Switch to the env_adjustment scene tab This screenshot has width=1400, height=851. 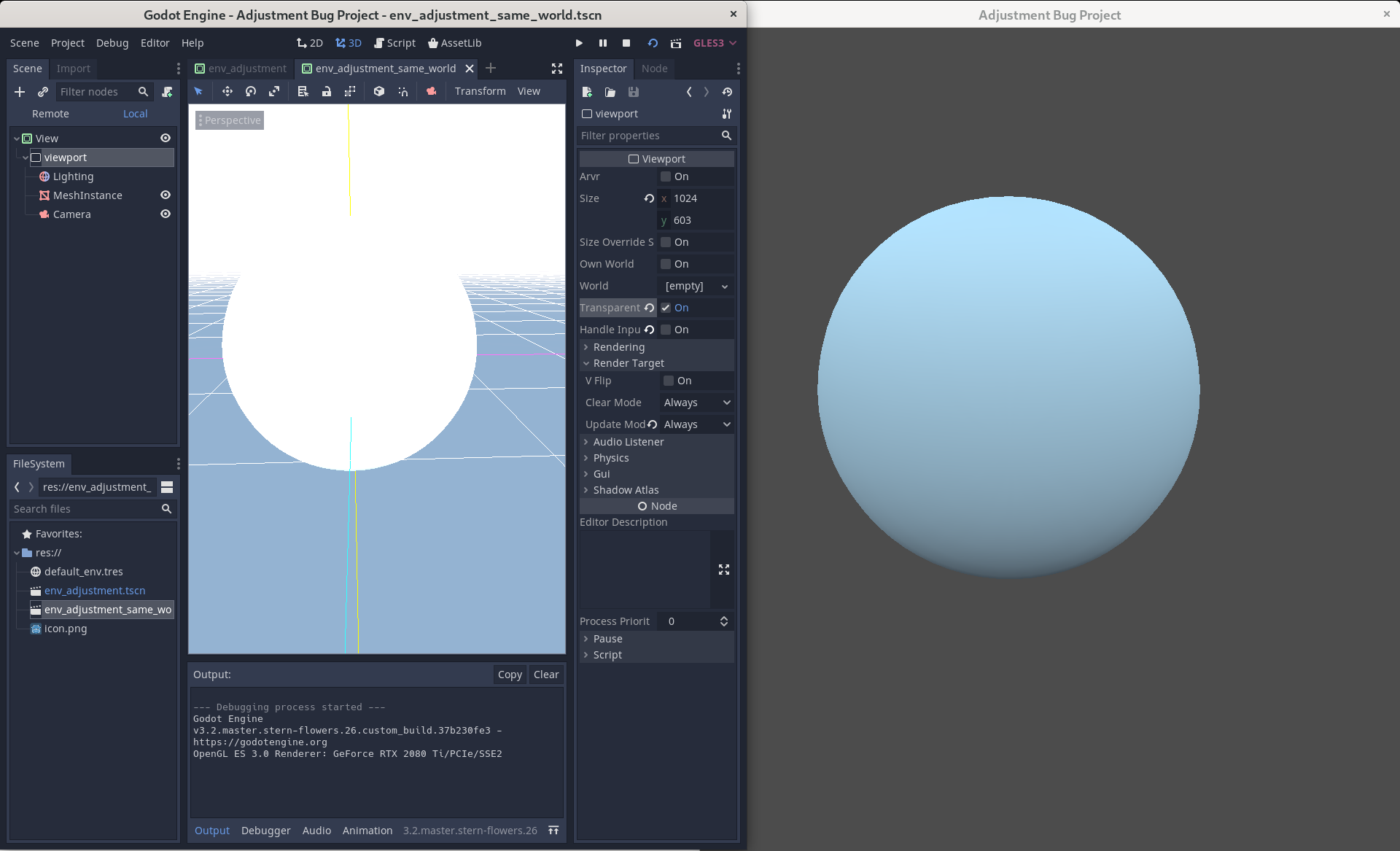(241, 69)
